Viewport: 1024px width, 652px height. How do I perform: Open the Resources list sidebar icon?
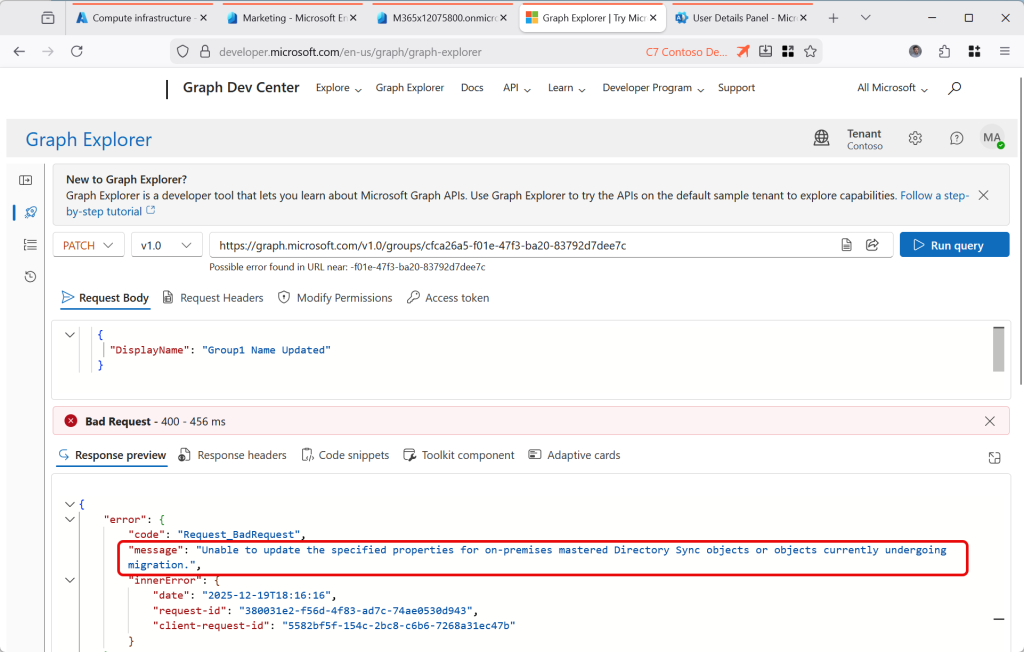pos(29,244)
